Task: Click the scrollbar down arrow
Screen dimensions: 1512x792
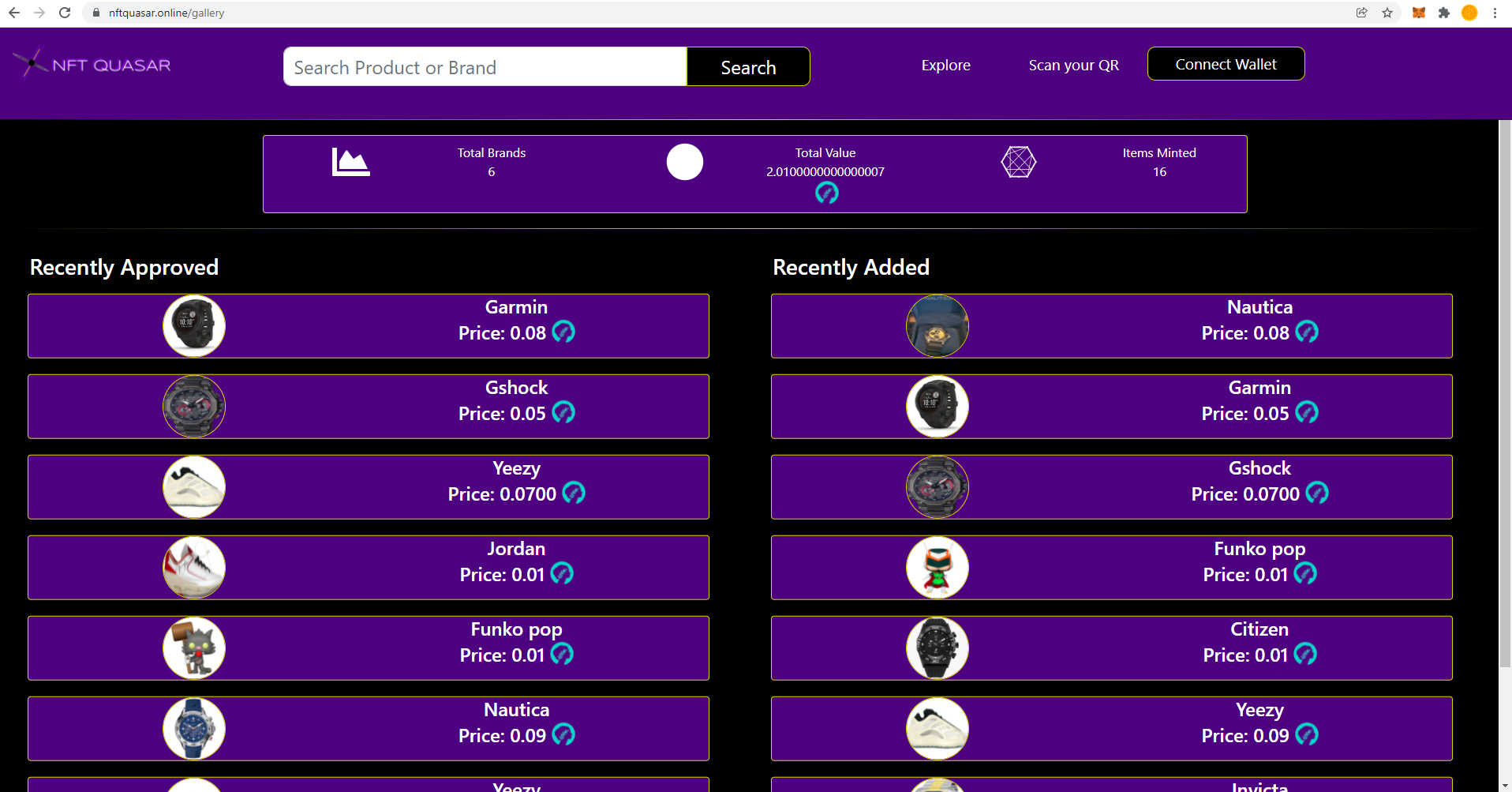Action: tap(1505, 786)
